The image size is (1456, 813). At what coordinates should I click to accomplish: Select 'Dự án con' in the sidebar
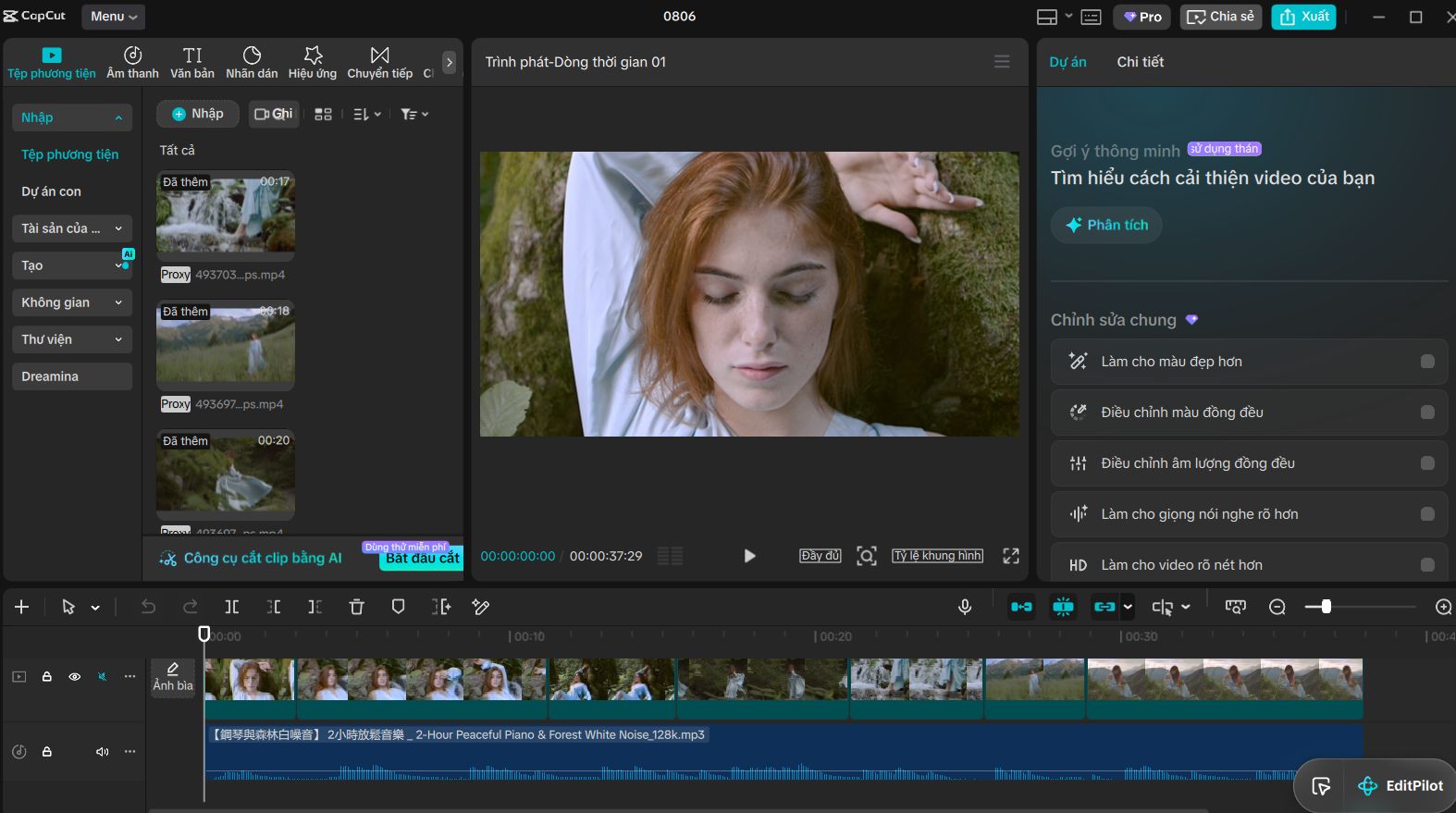pyautogui.click(x=52, y=191)
